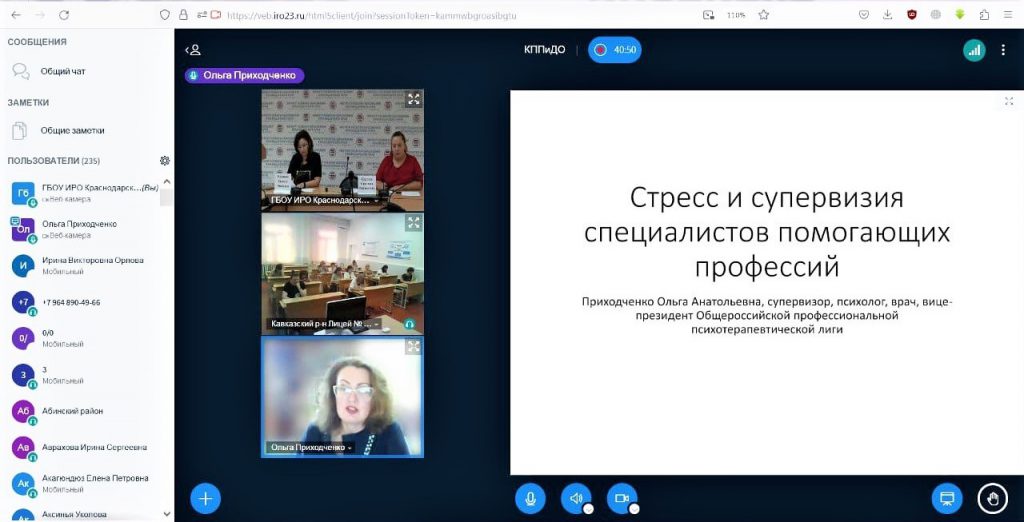Click the recording timer 40:50 button
The width and height of the screenshot is (1024, 522).
(615, 50)
